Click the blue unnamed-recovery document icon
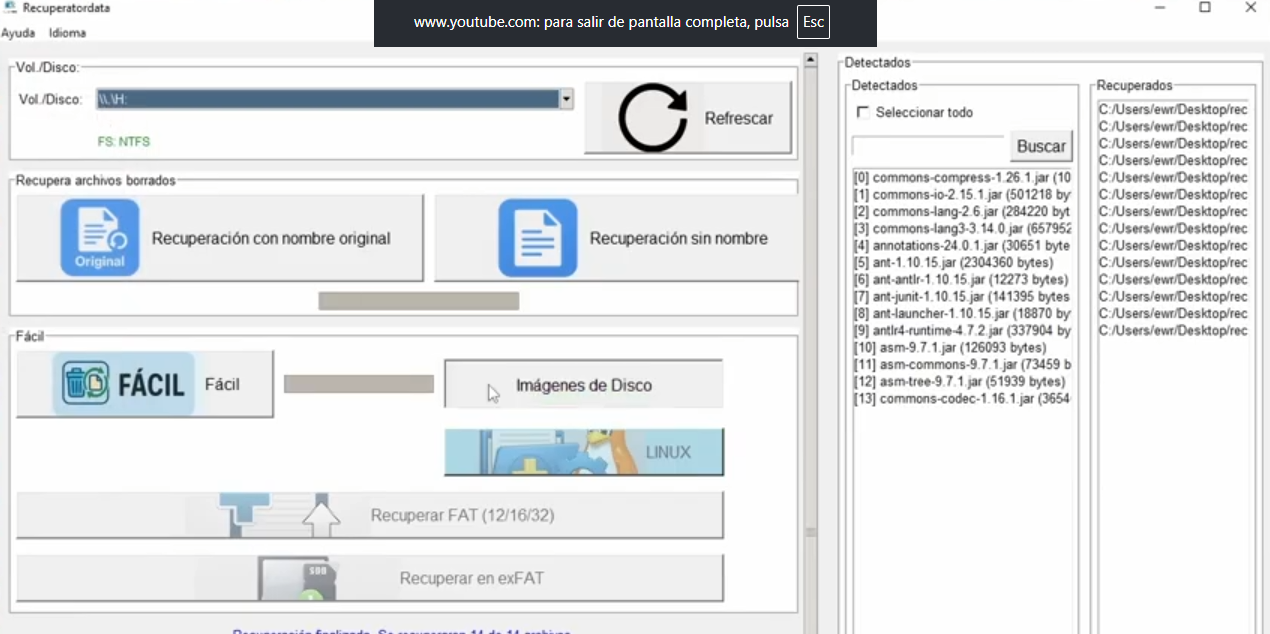Viewport: 1270px width, 634px height. (x=538, y=238)
